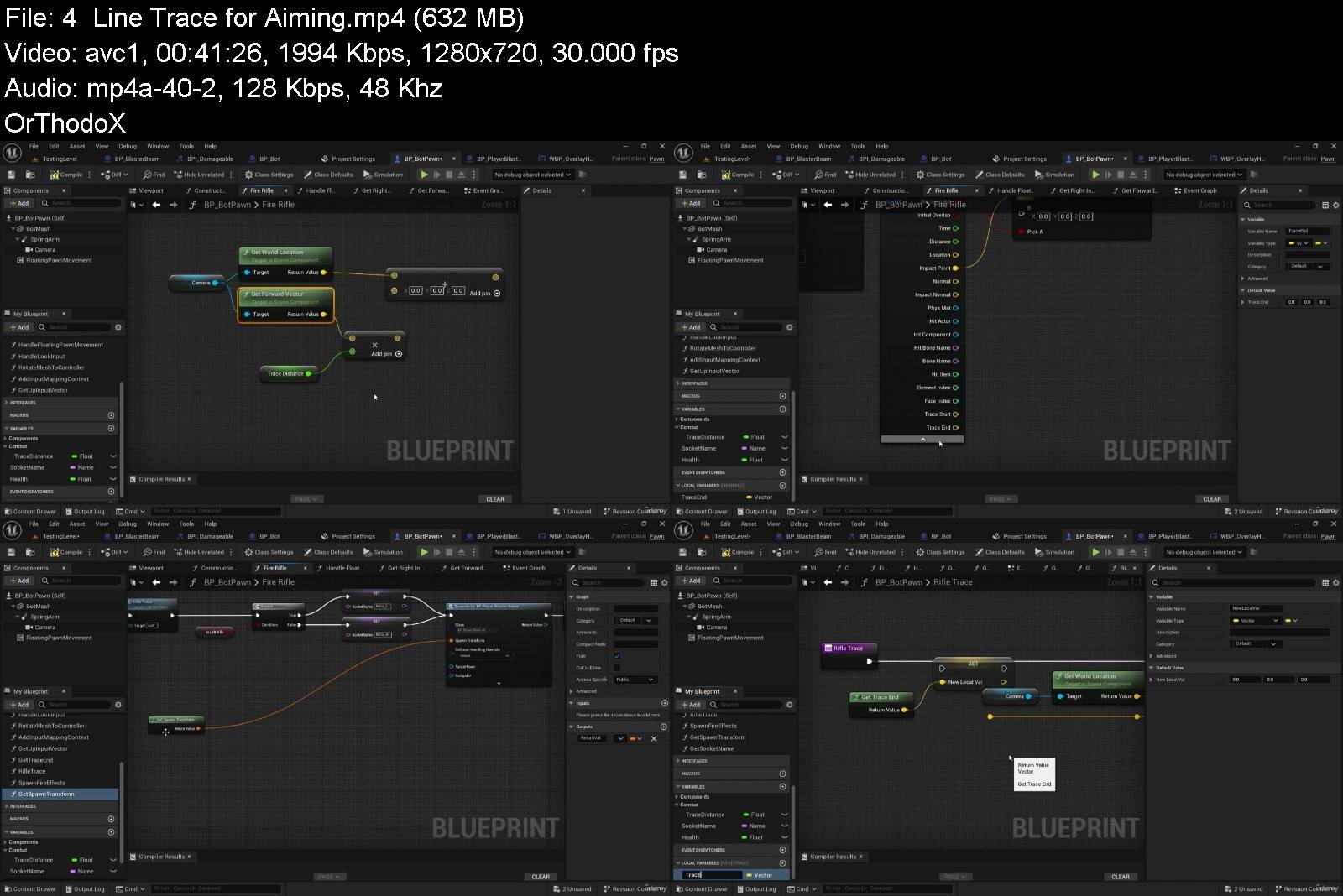
Task: Click Simulation in the GetSpawnTransform window toolbar
Action: (x=383, y=552)
